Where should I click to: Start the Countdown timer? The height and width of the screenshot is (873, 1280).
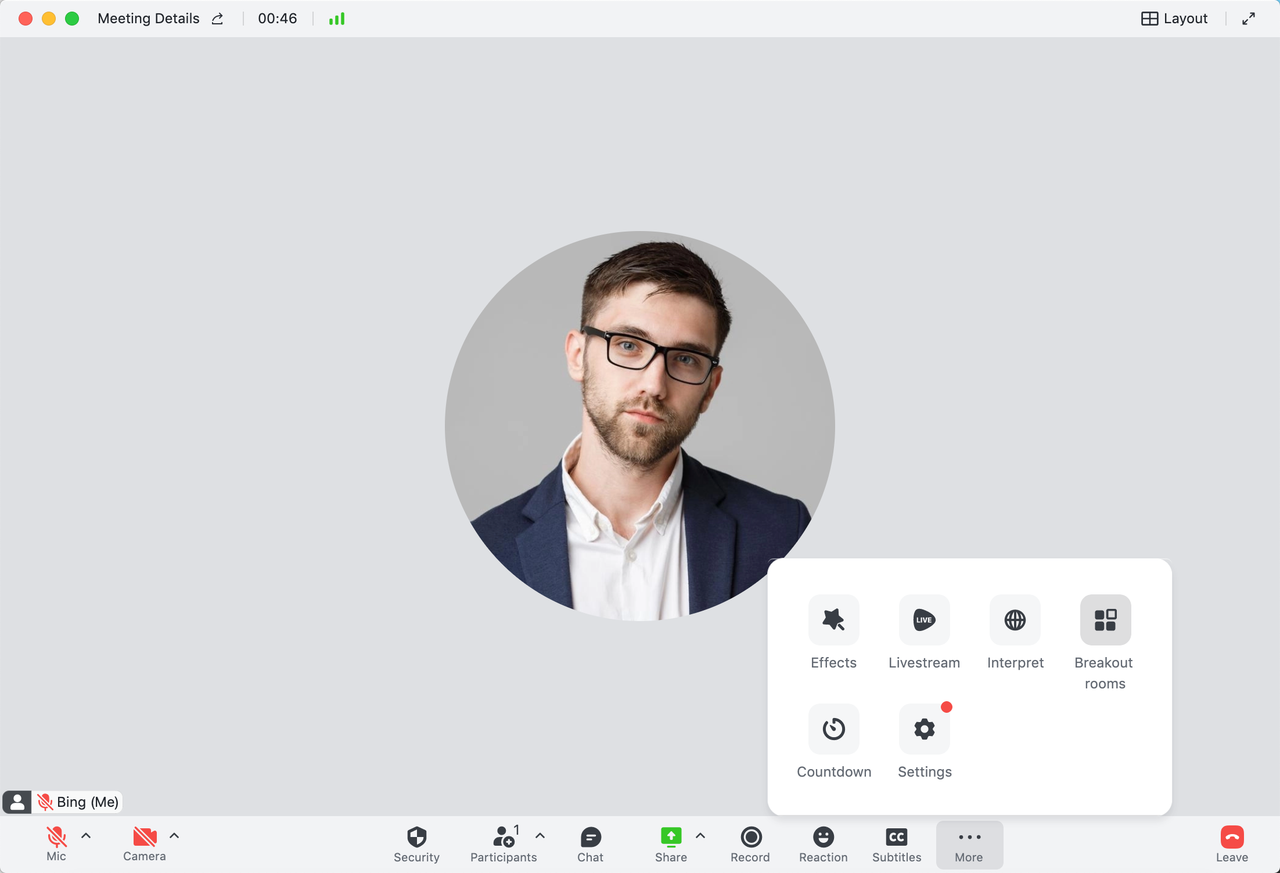833,729
